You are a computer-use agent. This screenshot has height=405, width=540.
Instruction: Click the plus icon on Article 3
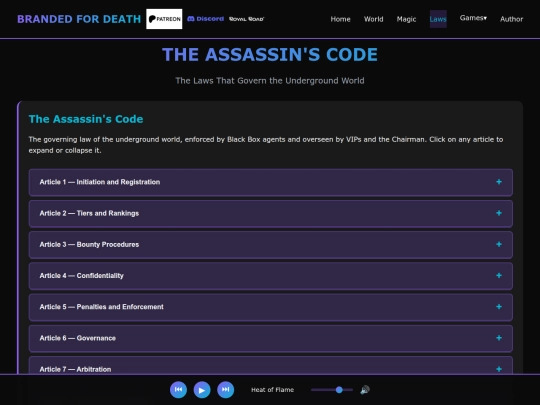[499, 245]
